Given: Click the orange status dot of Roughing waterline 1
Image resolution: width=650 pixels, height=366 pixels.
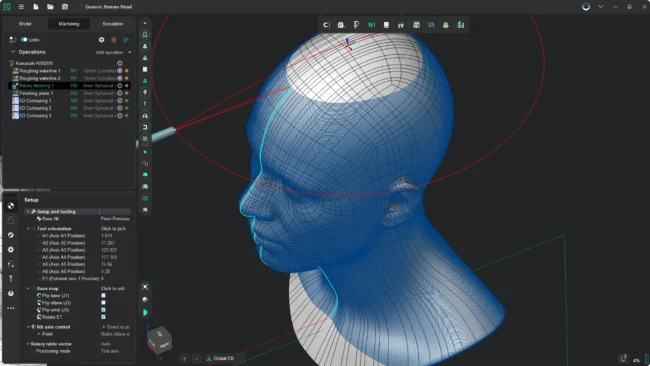Looking at the screenshot, I should click(126, 71).
